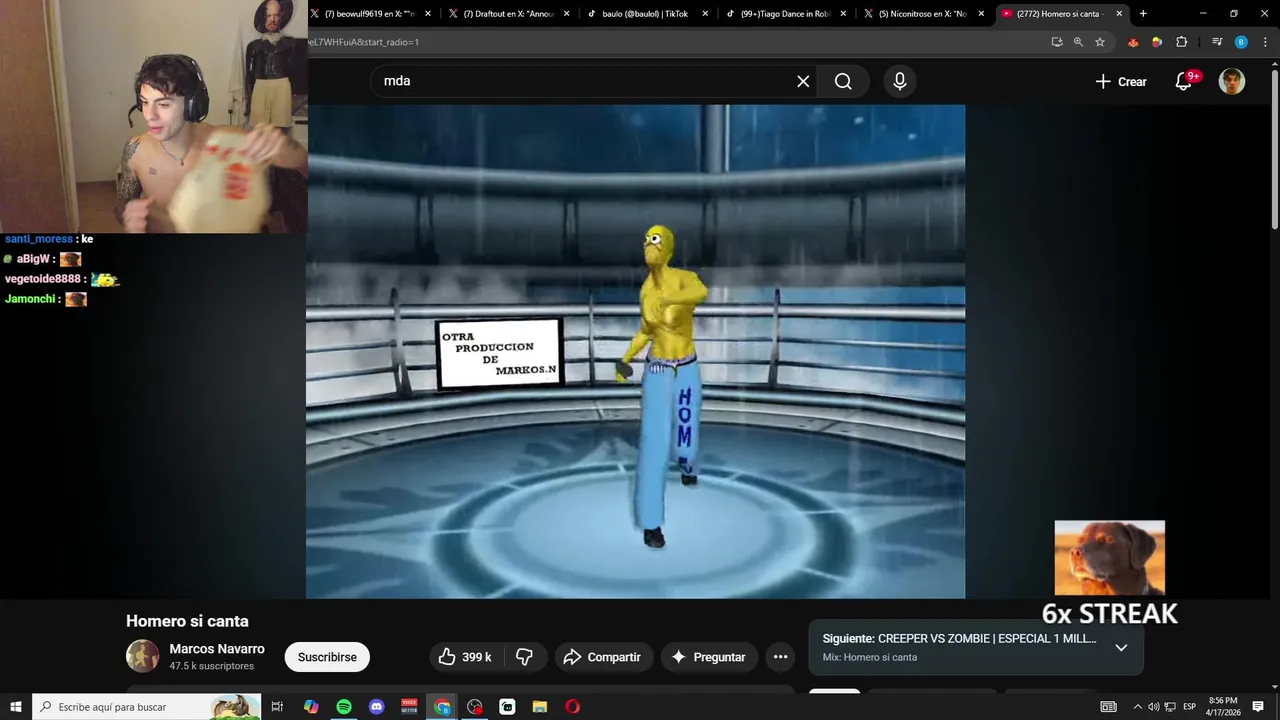
Task: Dislike the Homero si canta video
Action: coord(524,657)
